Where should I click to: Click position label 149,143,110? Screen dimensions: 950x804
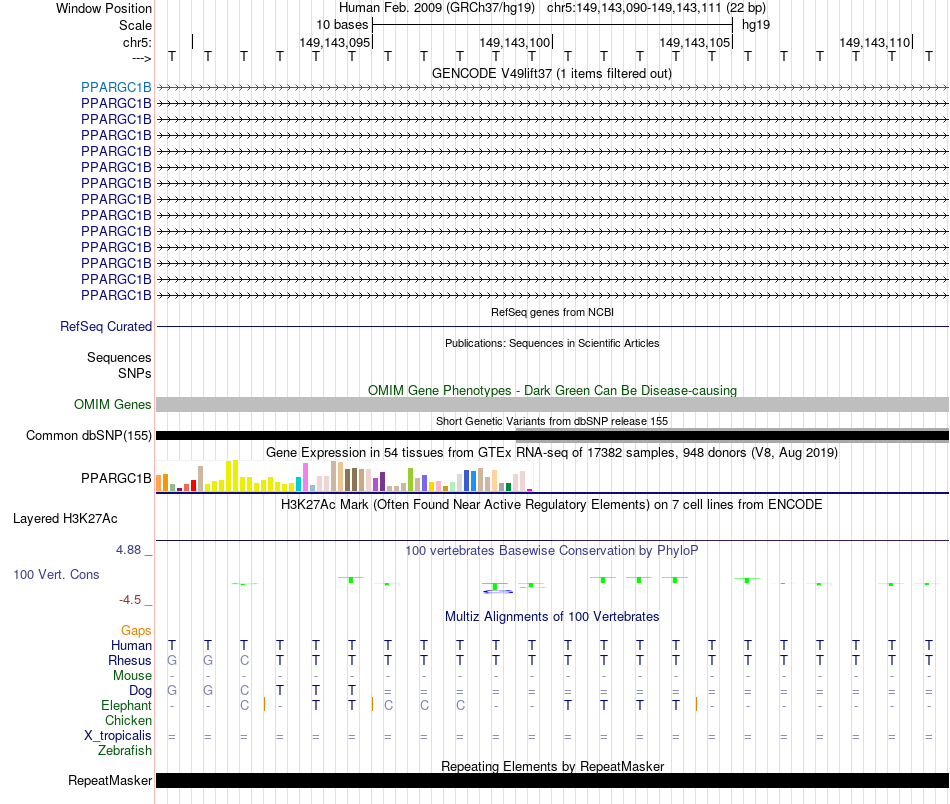(x=874, y=42)
